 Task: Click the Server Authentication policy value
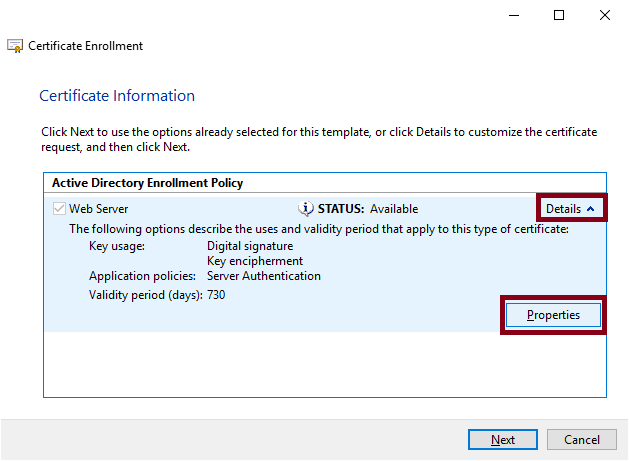click(264, 276)
